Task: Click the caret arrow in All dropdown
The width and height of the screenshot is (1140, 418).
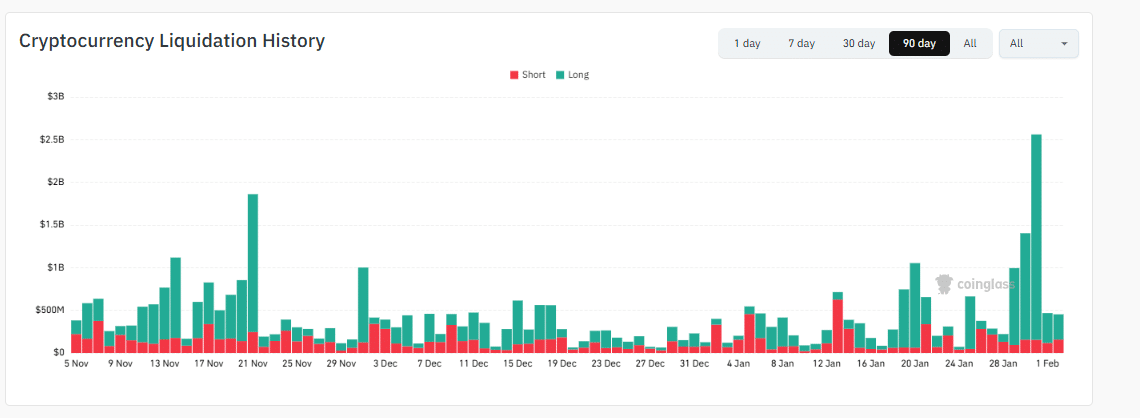Action: pyautogui.click(x=1064, y=44)
